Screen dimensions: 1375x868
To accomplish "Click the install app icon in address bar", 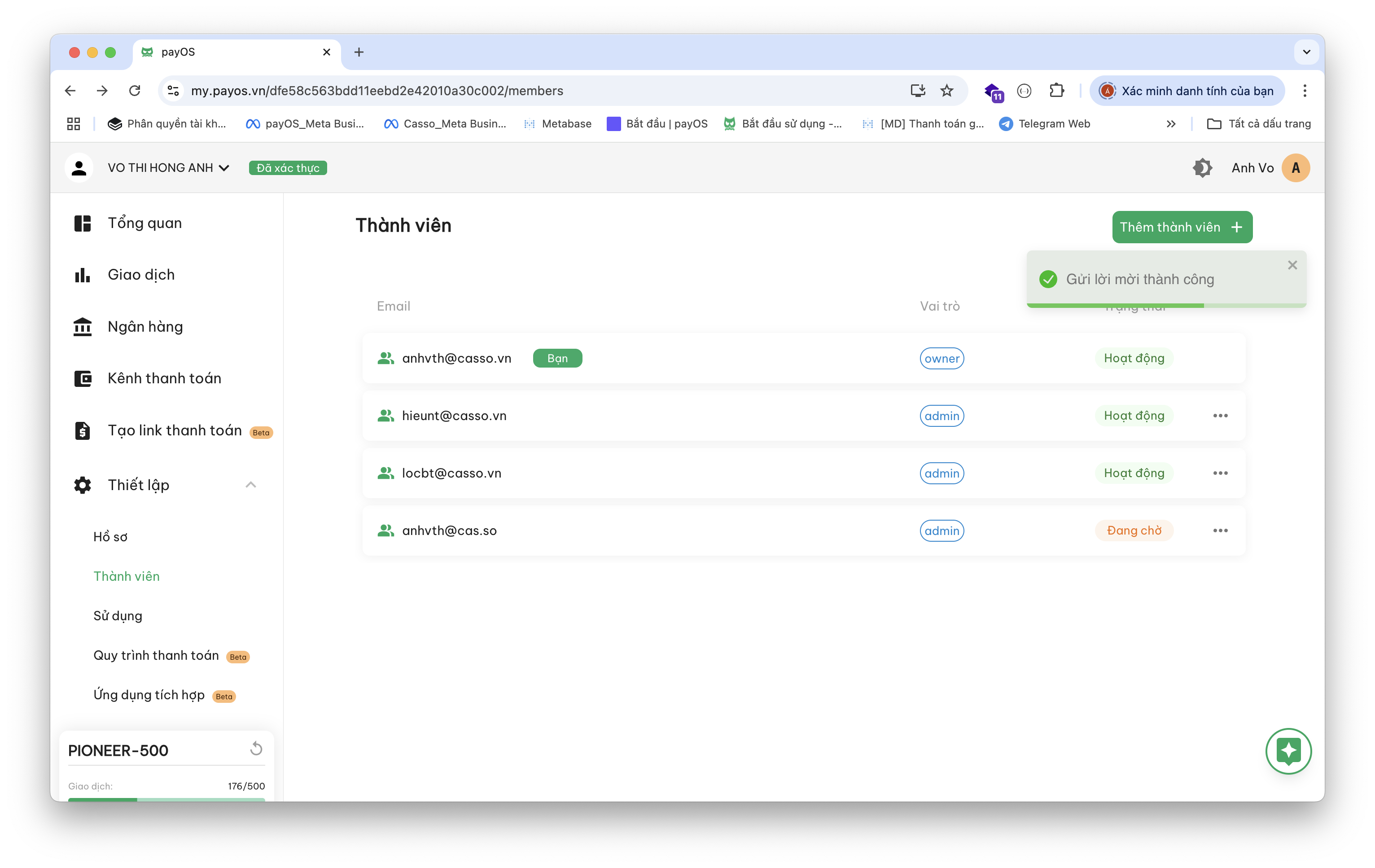I will coord(917,91).
